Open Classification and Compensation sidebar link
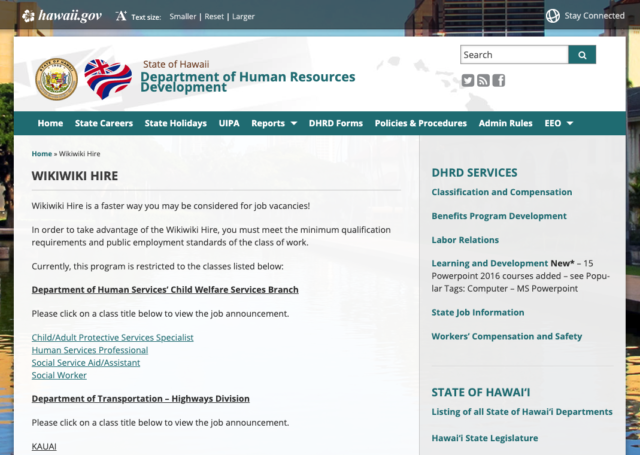Viewport: 640px width, 455px height. coord(501,192)
